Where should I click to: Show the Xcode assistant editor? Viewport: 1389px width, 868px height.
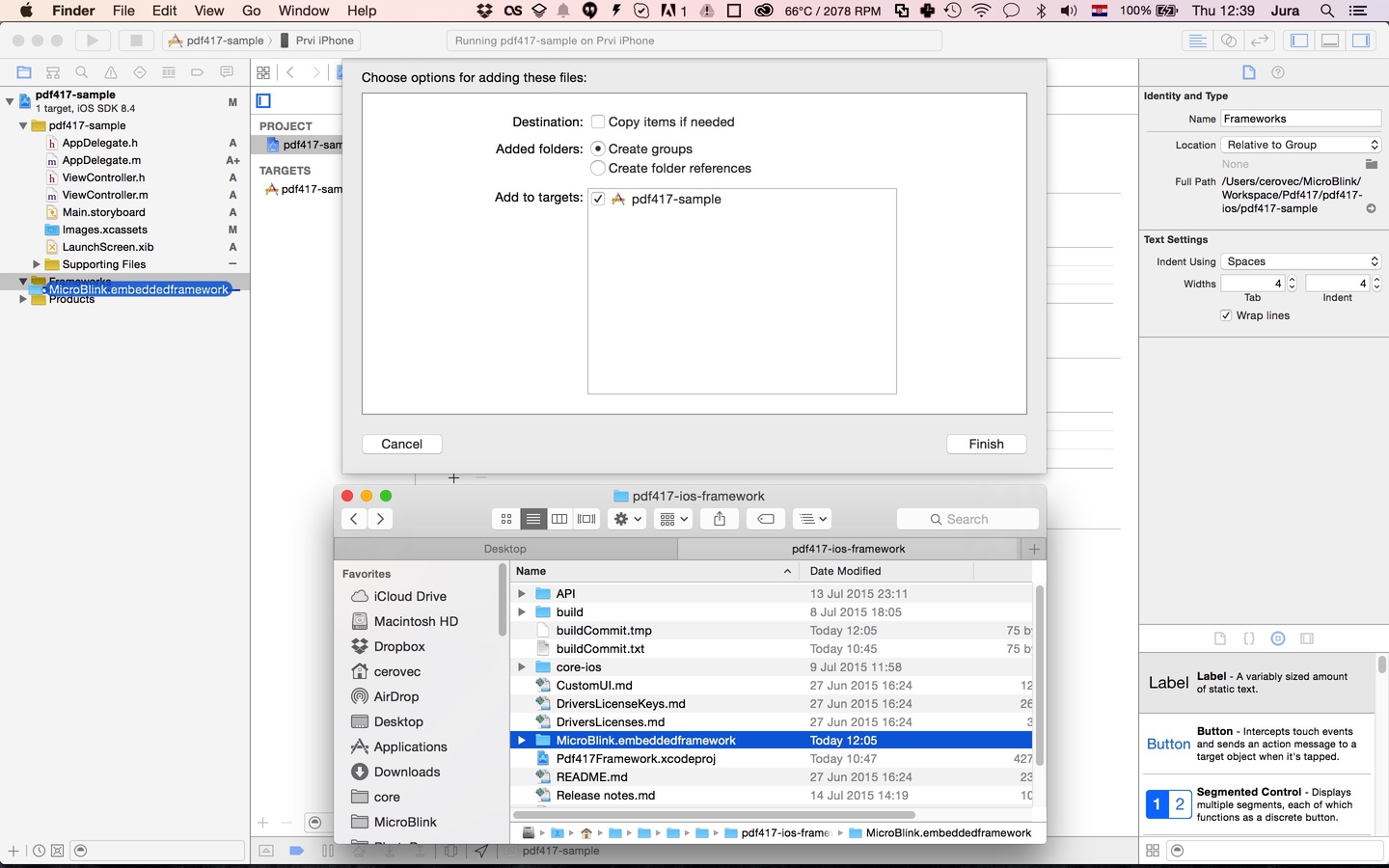(x=1229, y=41)
